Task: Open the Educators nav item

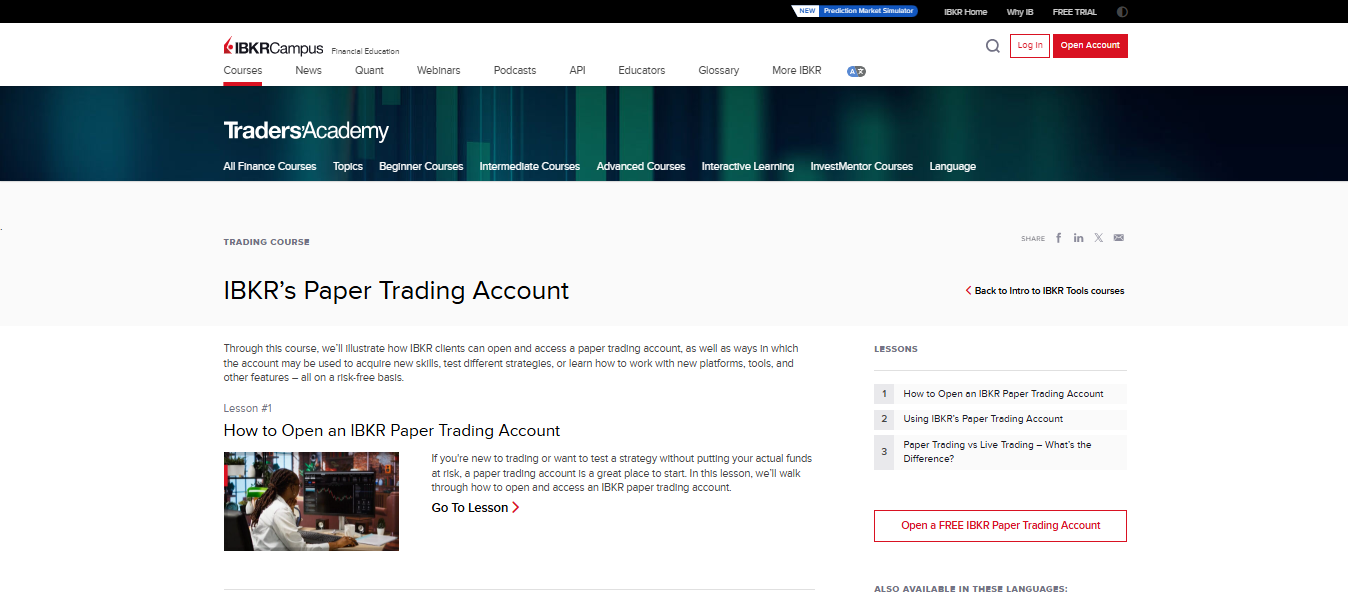Action: pyautogui.click(x=642, y=71)
